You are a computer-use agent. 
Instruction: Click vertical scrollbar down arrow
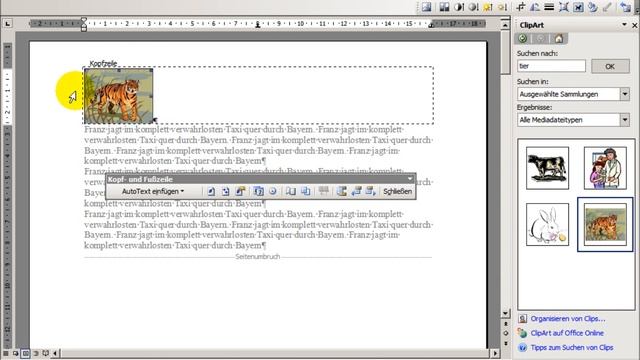pyautogui.click(x=505, y=313)
